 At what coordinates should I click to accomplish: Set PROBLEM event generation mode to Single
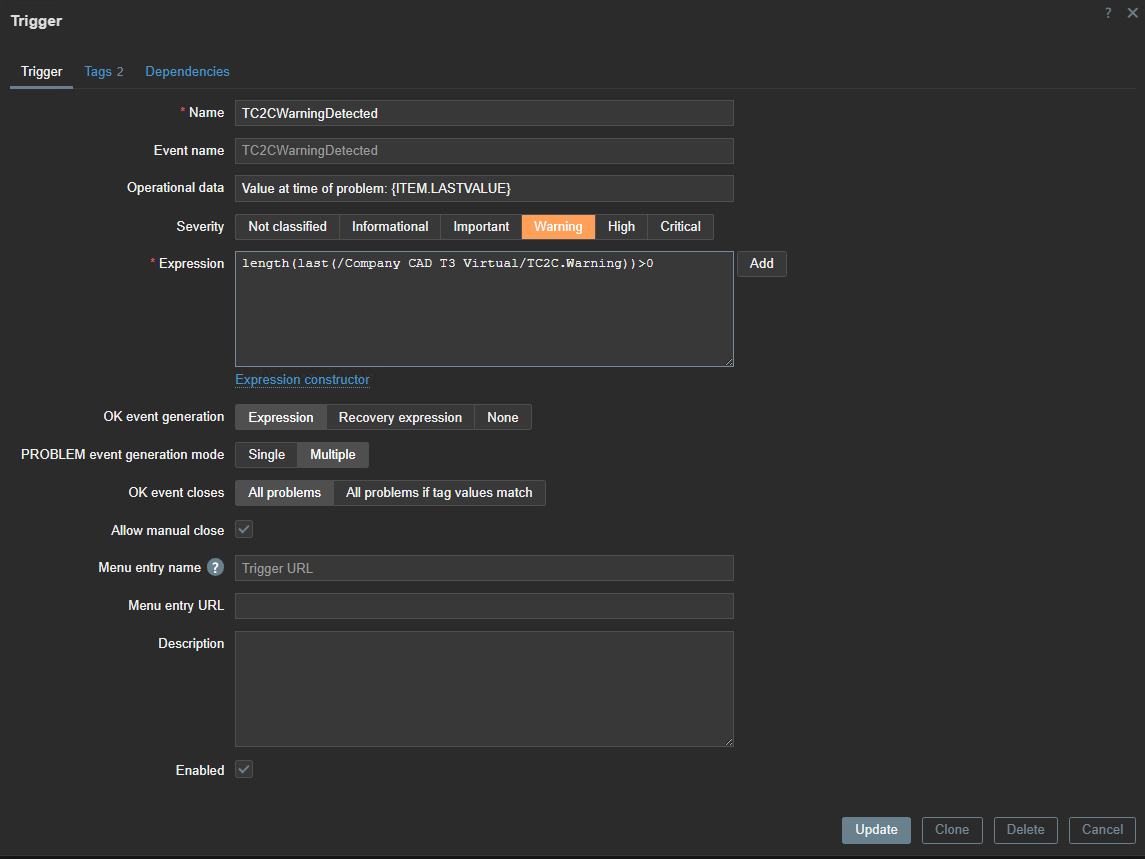click(266, 455)
